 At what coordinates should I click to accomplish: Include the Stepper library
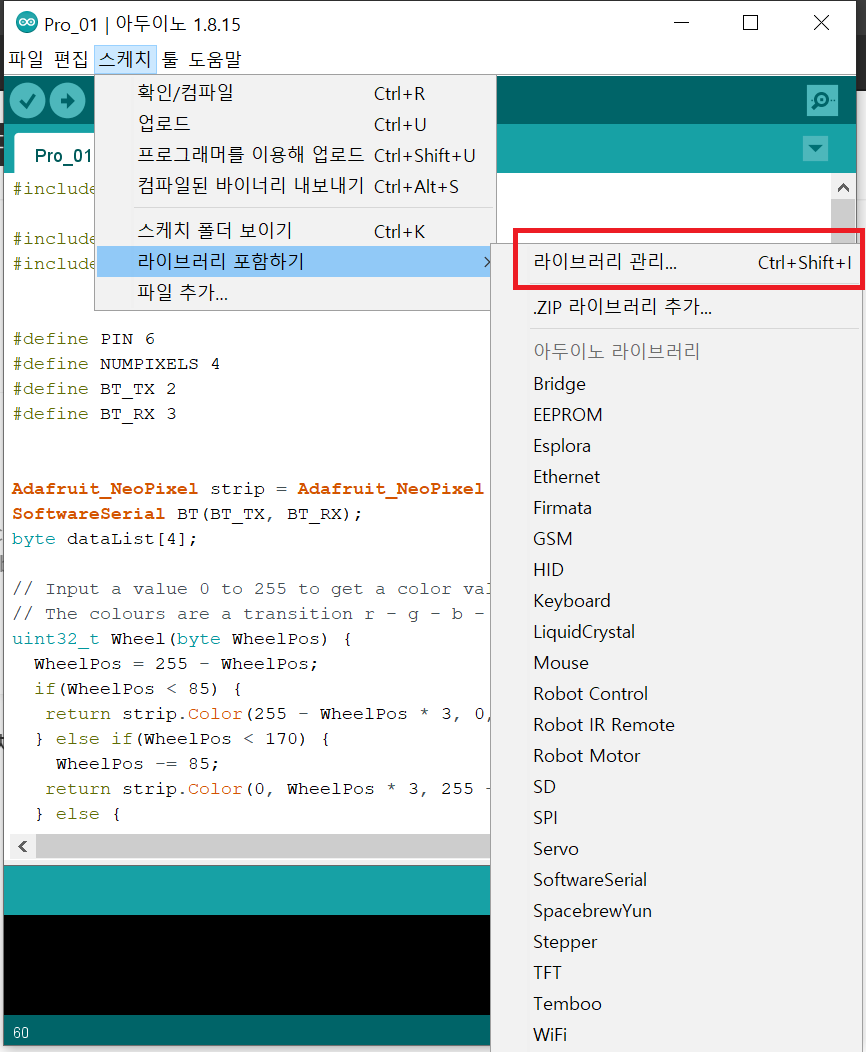(x=678, y=941)
